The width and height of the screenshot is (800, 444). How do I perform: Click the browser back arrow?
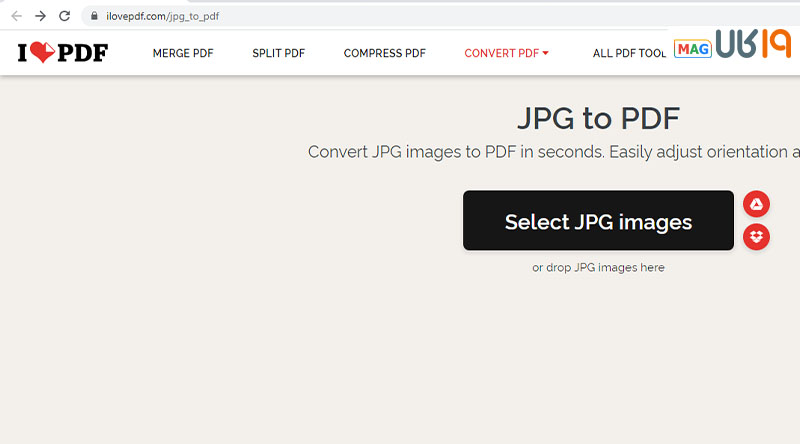click(16, 16)
